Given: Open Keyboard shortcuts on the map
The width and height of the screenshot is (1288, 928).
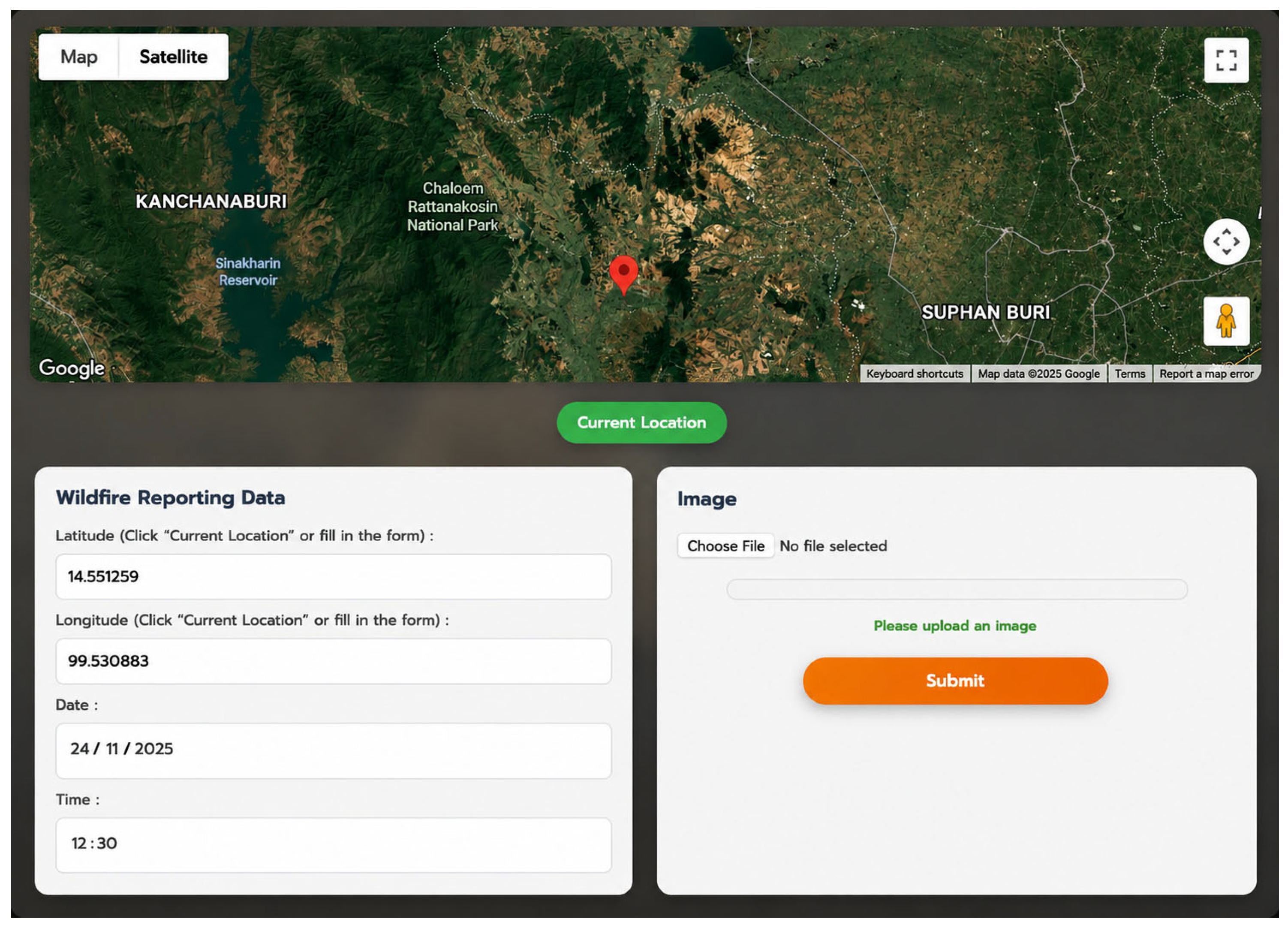Looking at the screenshot, I should (915, 374).
